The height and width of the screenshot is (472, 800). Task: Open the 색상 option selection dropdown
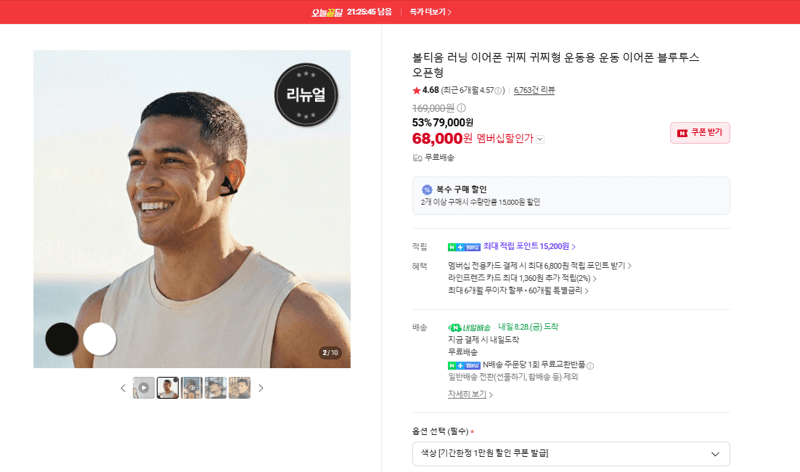[571, 454]
